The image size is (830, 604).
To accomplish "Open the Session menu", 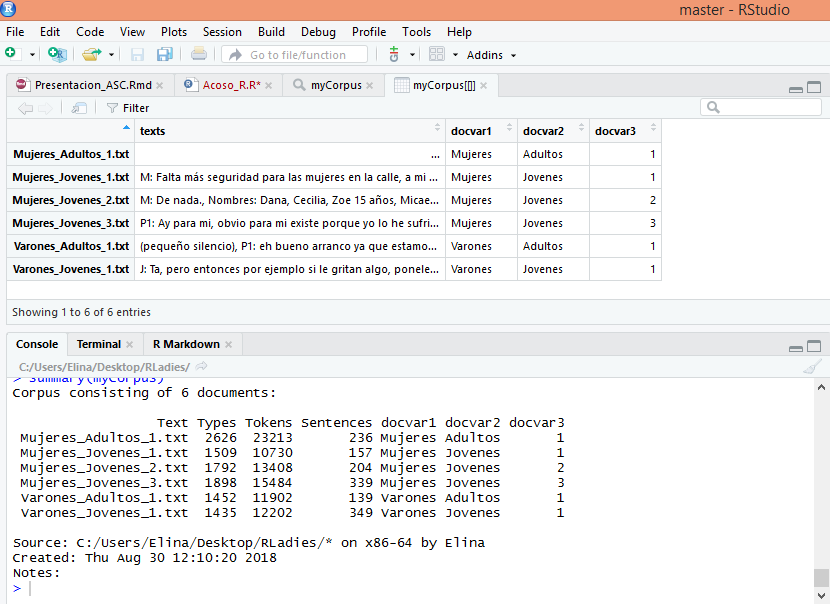I will (x=222, y=32).
